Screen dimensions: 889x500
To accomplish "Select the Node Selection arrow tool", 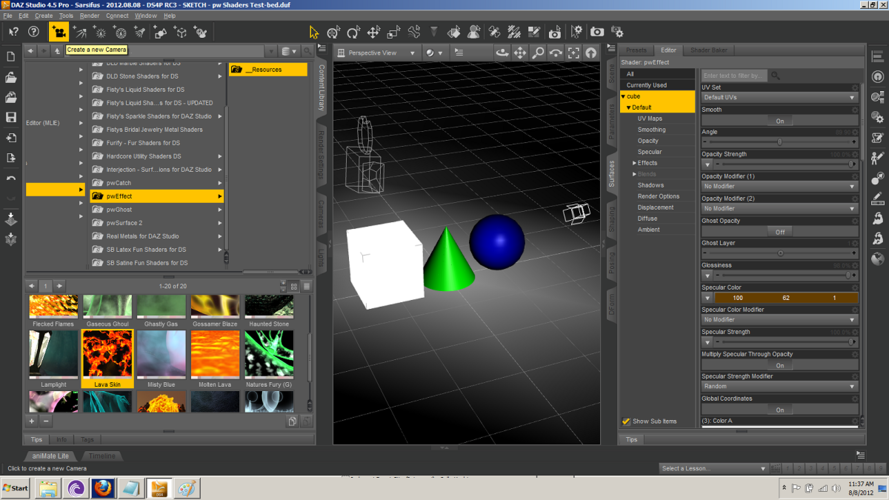I will point(314,32).
